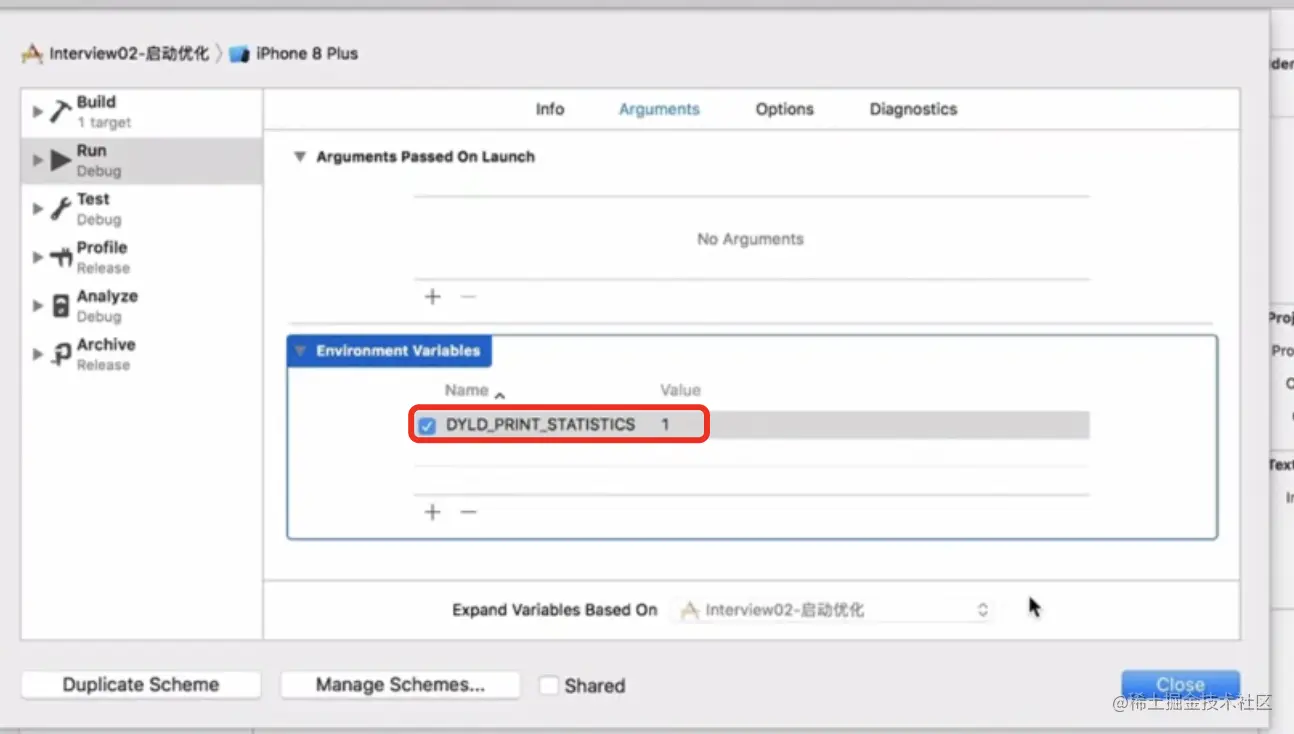Open the Expand Variables Based On dropdown
1294x734 pixels.
[x=833, y=610]
